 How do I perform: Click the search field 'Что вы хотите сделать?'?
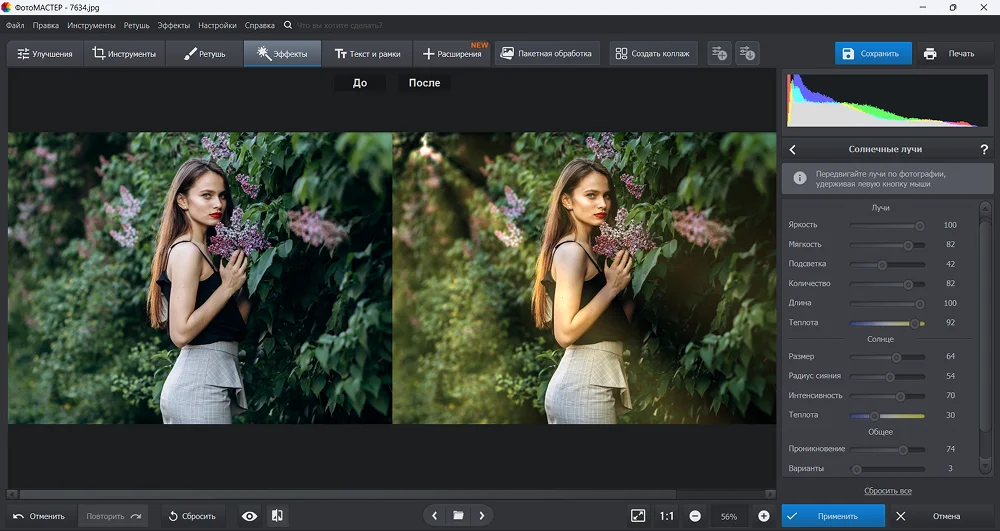tap(340, 25)
